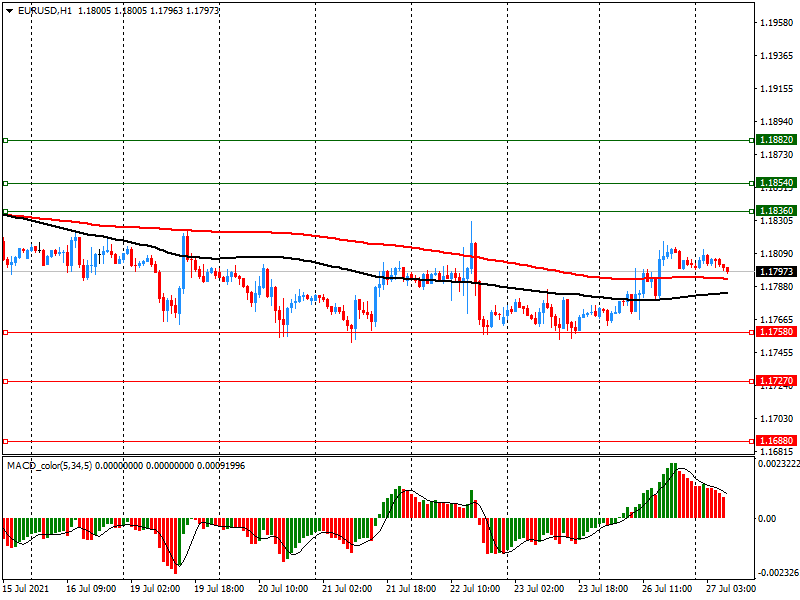The height and width of the screenshot is (600, 800).
Task: Click the 22 Jul 10:00 time label
Action: pos(475,589)
